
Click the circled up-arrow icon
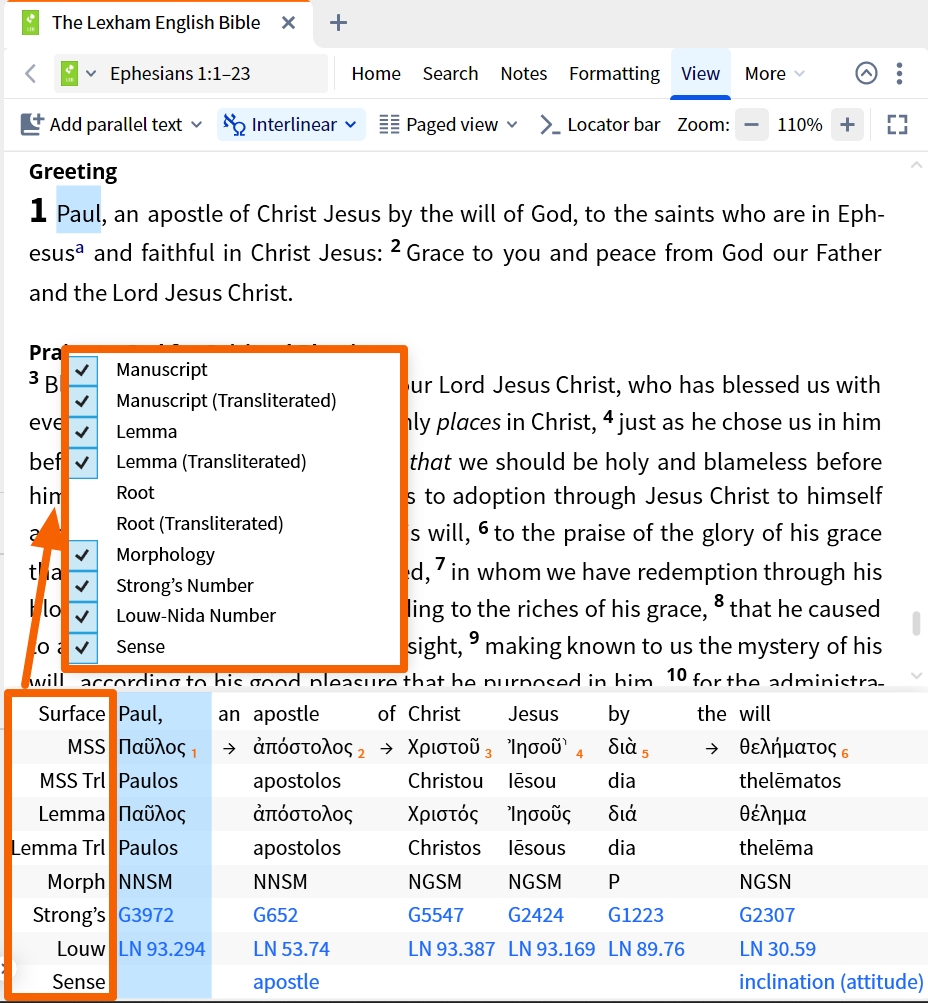click(x=866, y=73)
